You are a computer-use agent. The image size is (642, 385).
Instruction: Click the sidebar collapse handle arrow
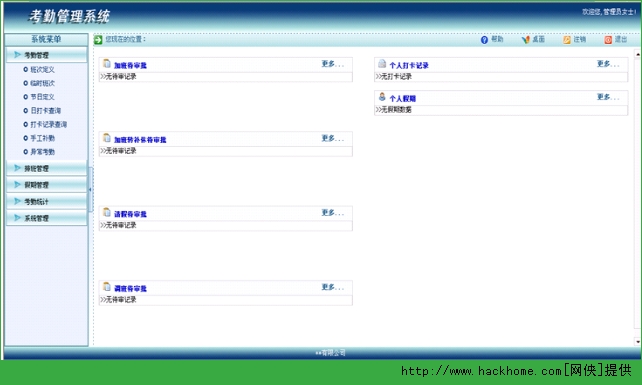tap(90, 190)
